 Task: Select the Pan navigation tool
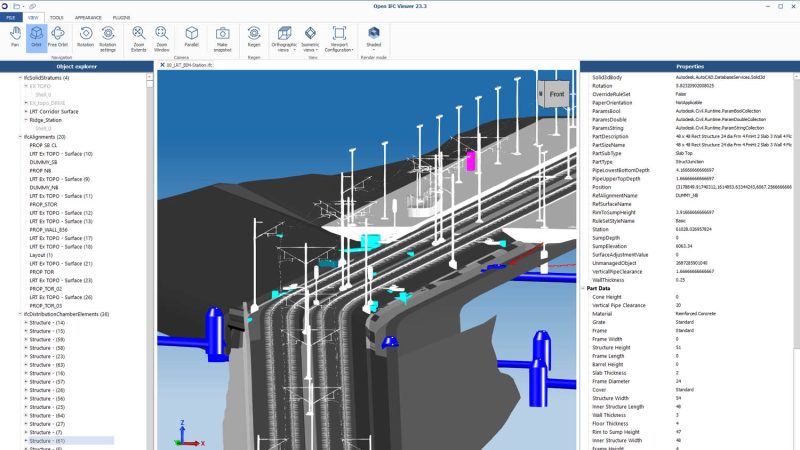[x=14, y=37]
